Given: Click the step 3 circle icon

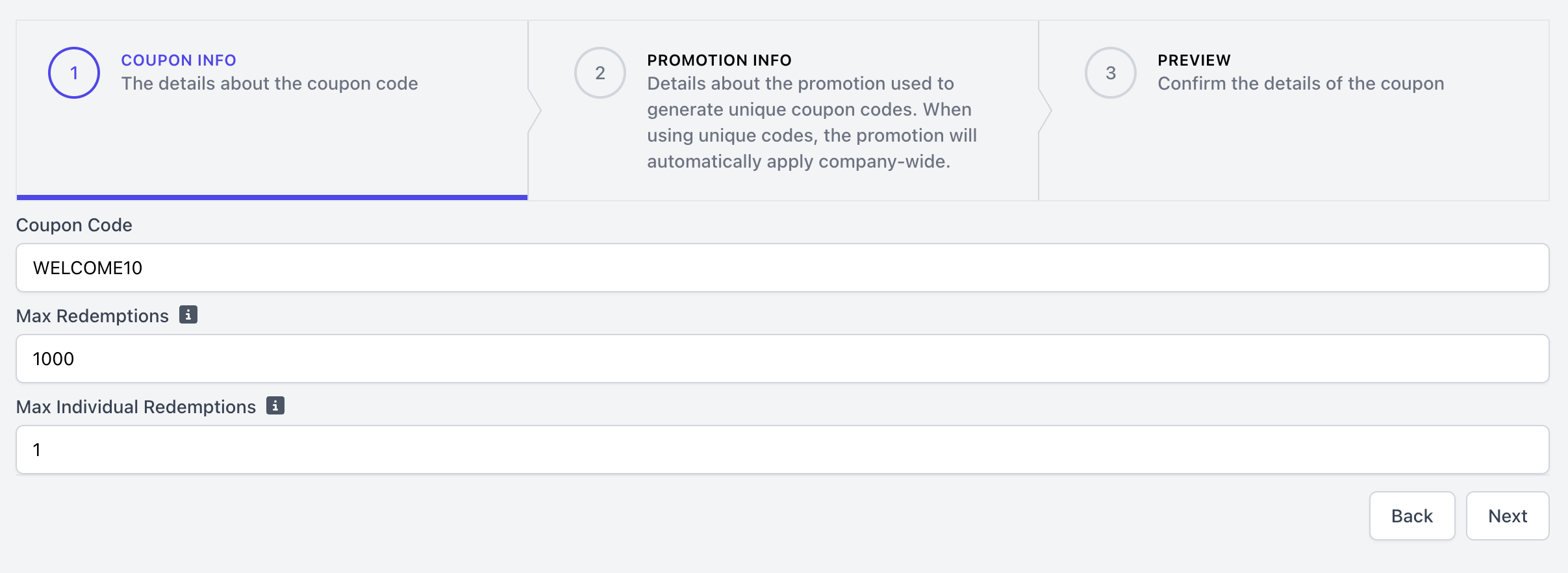Looking at the screenshot, I should coord(1110,73).
